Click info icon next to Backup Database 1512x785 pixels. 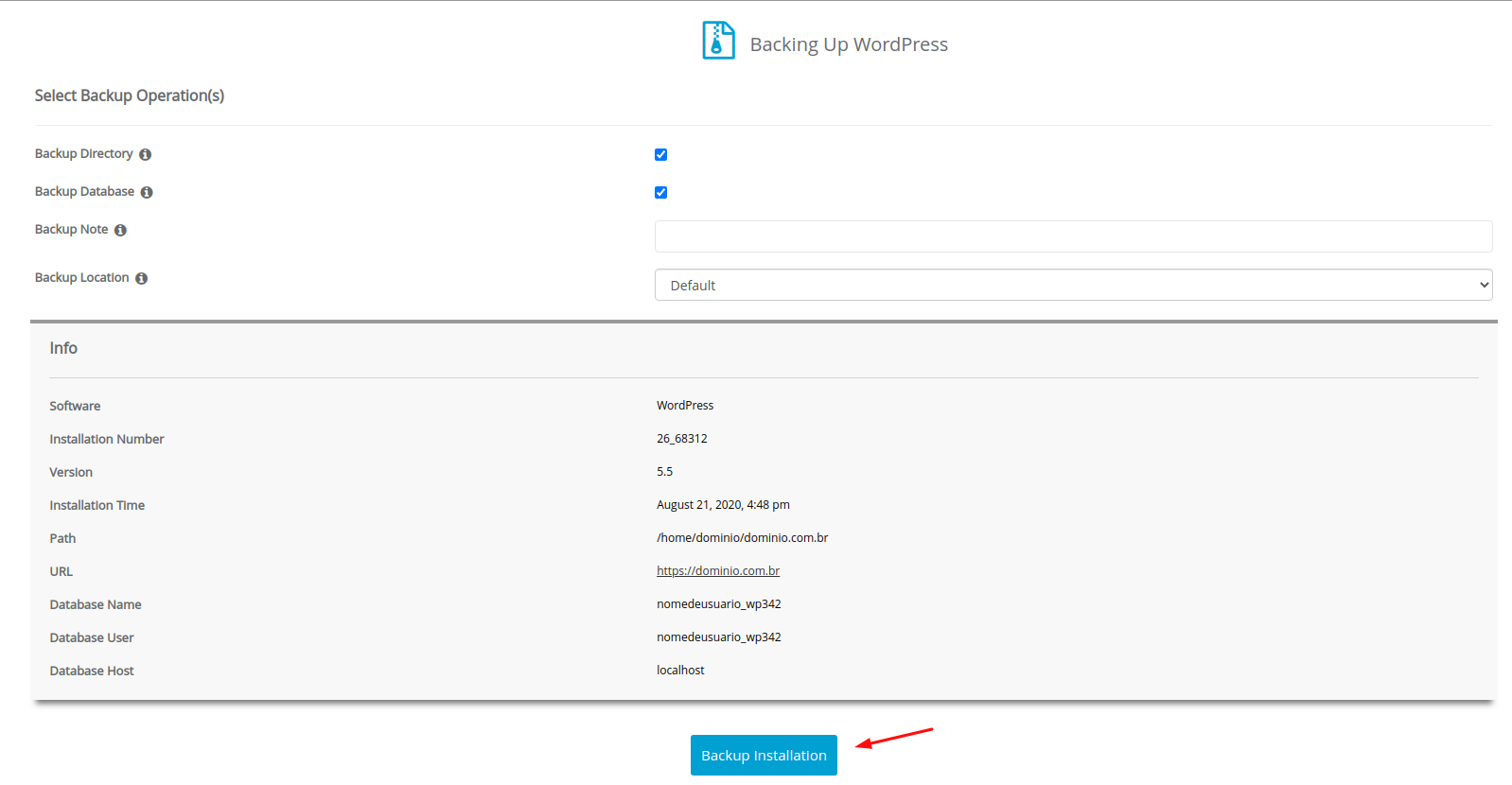[x=147, y=192]
